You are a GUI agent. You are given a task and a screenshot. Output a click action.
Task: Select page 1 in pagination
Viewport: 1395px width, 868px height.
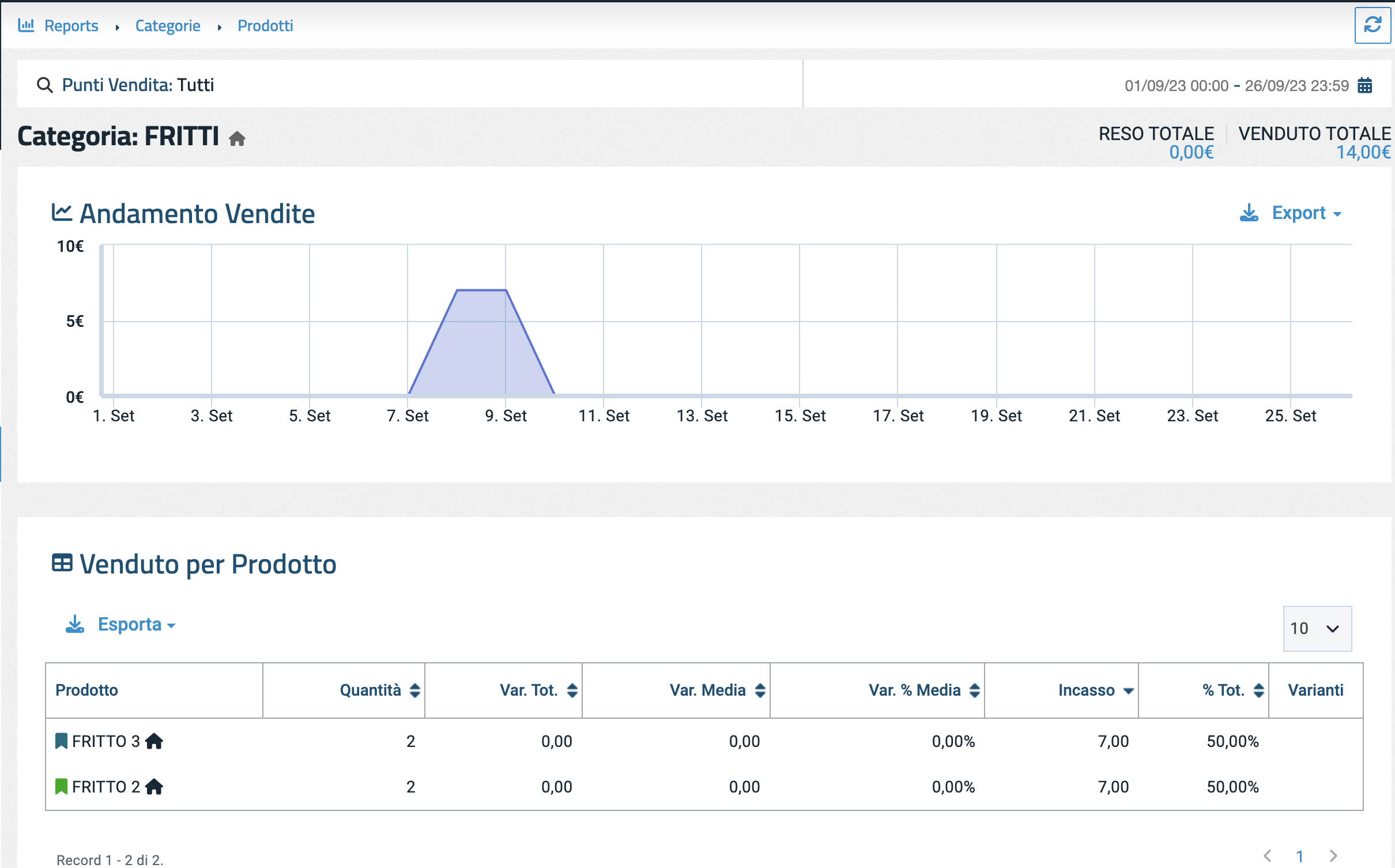[x=1300, y=856]
